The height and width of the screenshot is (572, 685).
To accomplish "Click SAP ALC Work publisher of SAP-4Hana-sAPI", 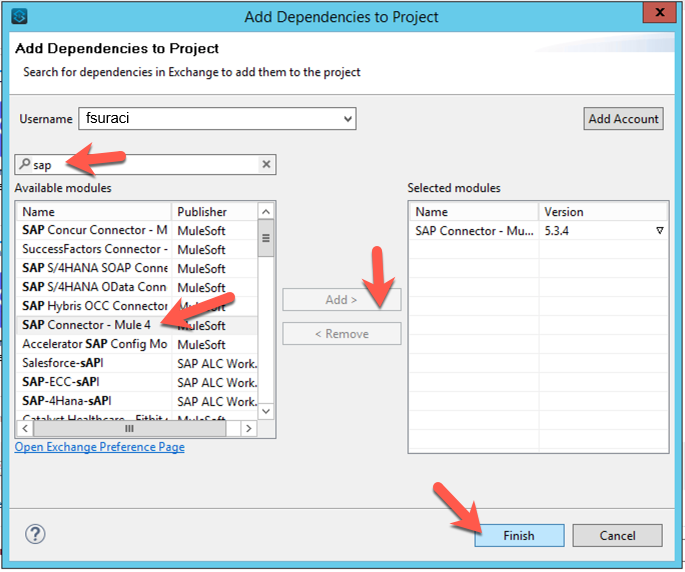I will click(x=217, y=402).
